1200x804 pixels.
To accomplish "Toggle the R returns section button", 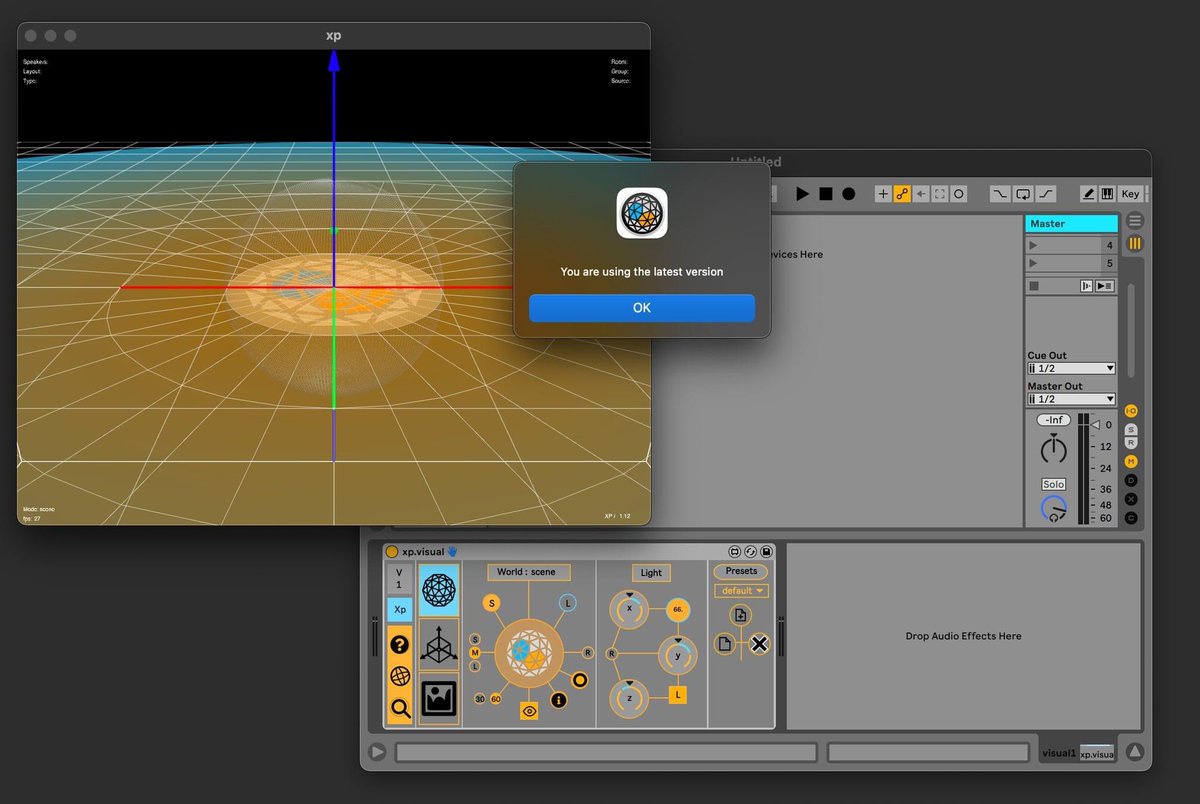I will [1131, 443].
